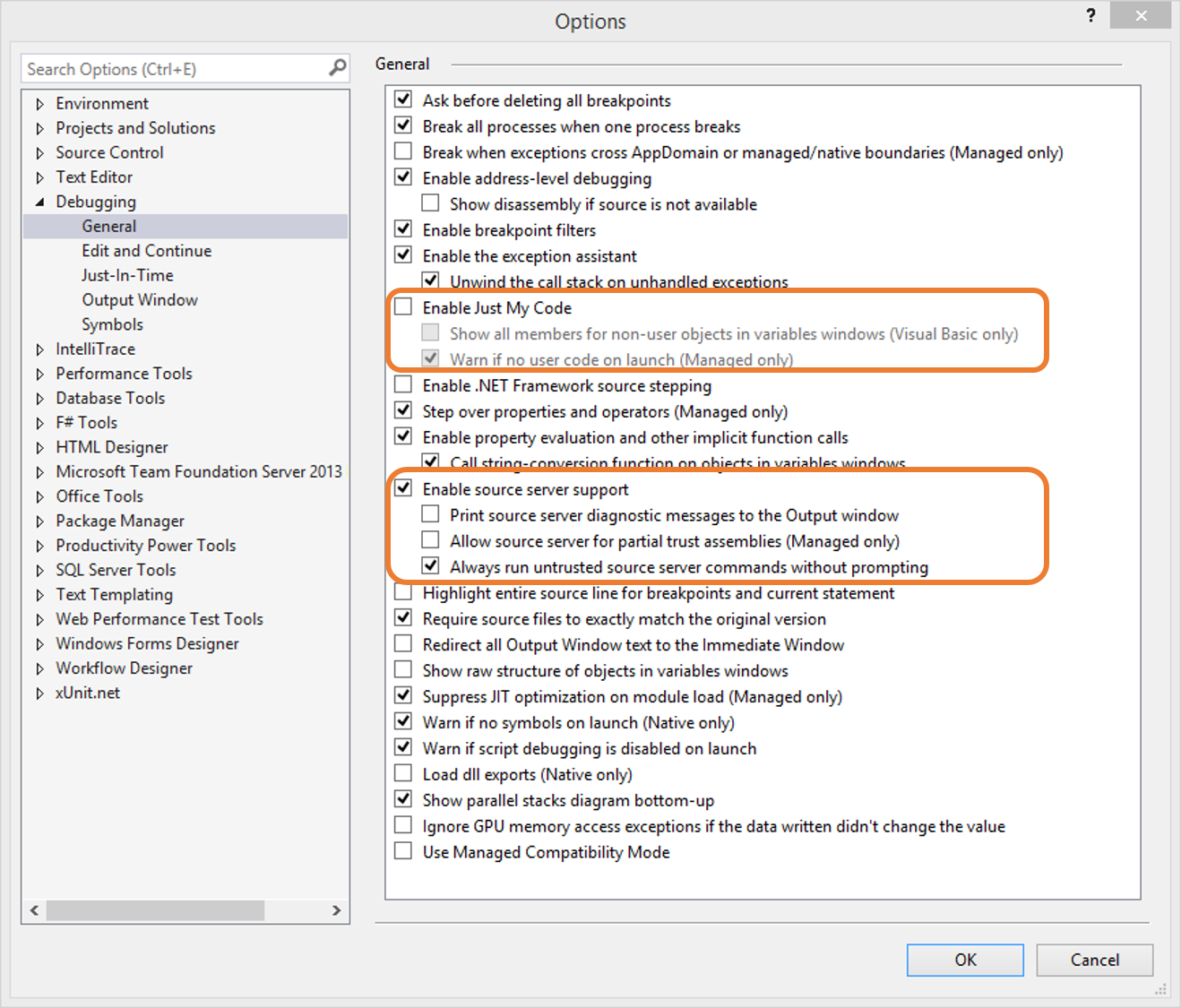Expand the IntelliTrace node
This screenshot has width=1181, height=1008.
[x=40, y=349]
